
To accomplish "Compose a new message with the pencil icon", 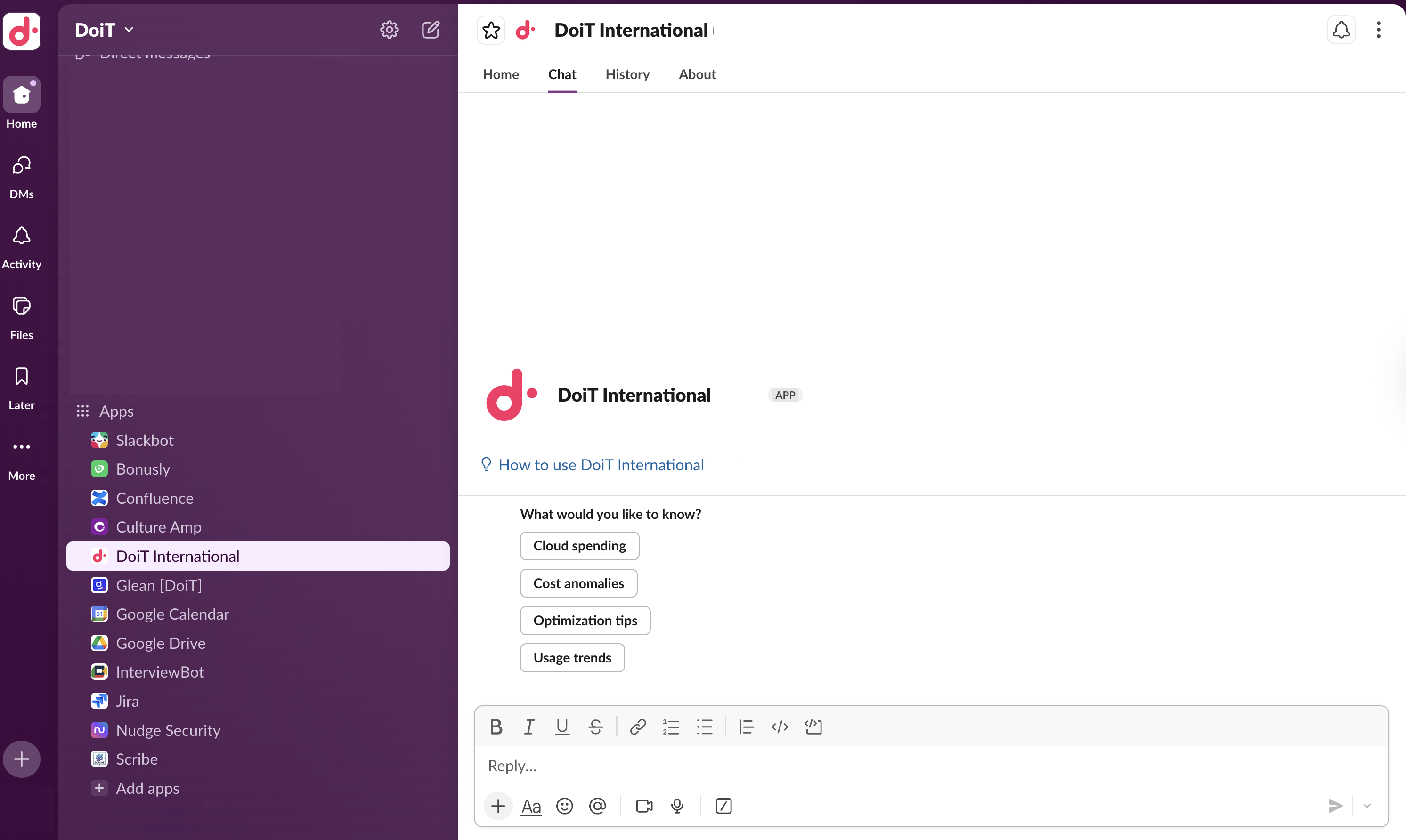I will click(431, 30).
